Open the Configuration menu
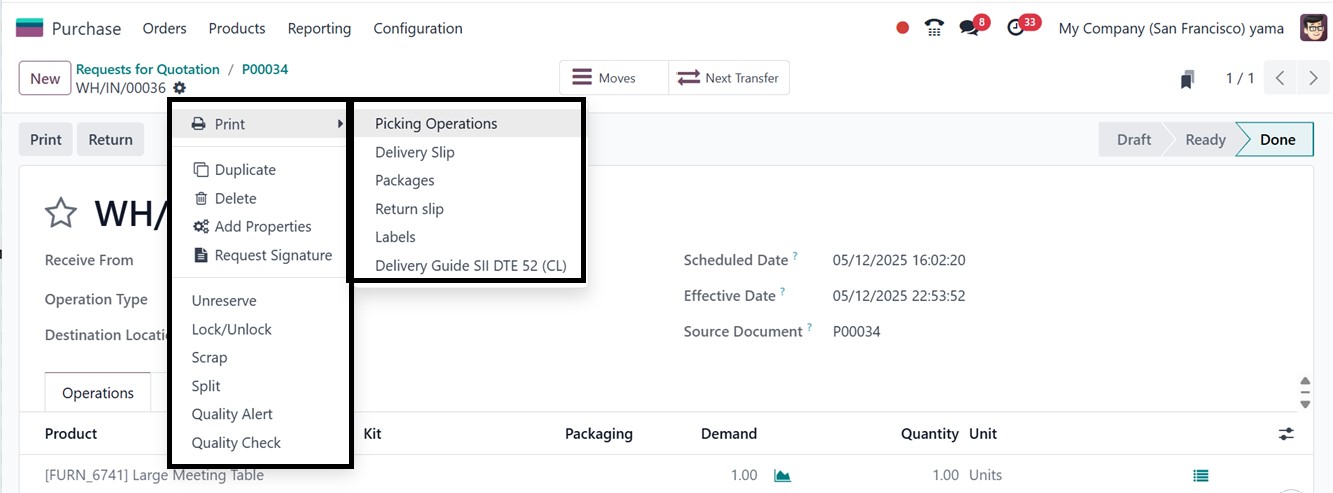This screenshot has width=1333, height=493. [418, 28]
